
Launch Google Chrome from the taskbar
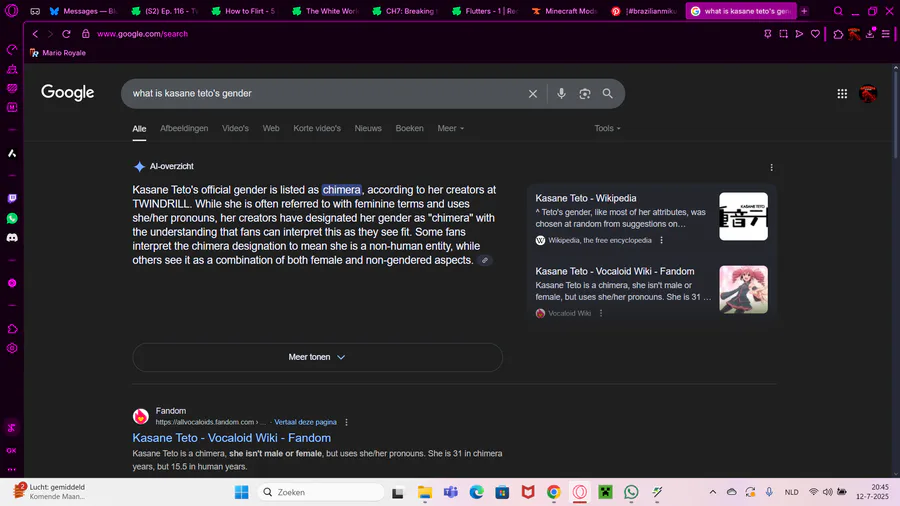[553, 492]
